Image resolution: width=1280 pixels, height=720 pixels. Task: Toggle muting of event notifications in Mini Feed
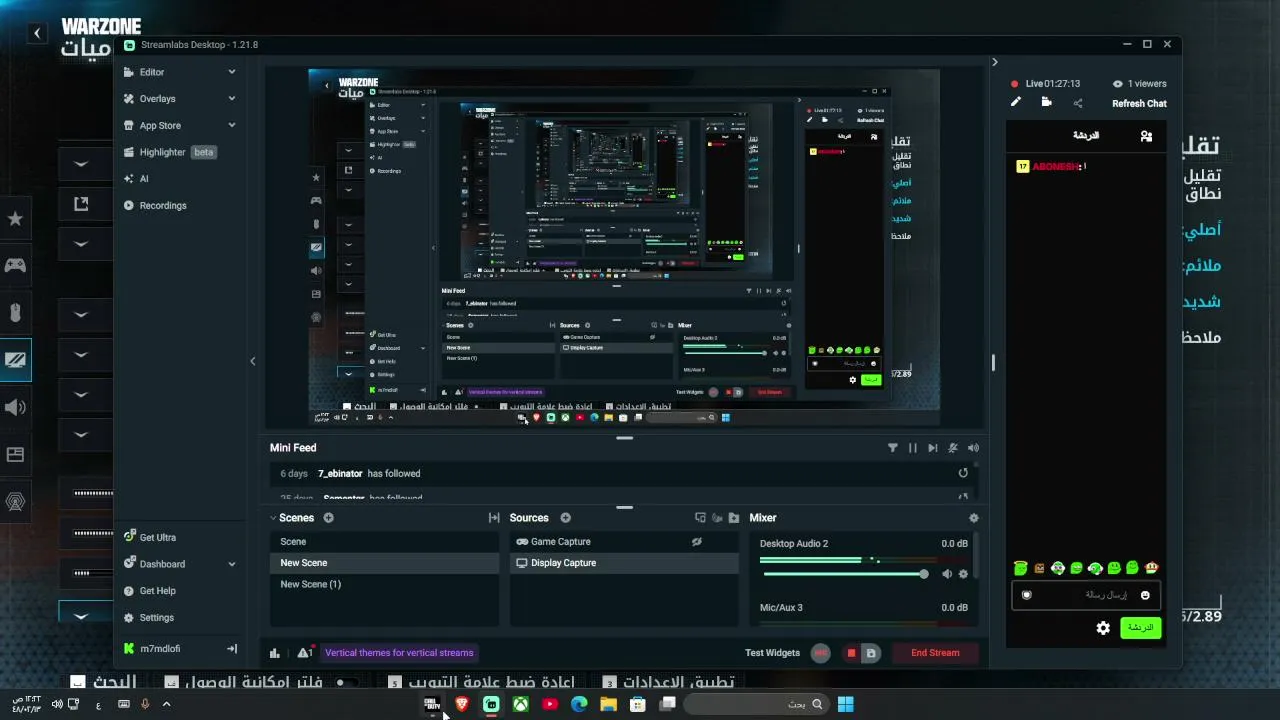click(x=953, y=448)
